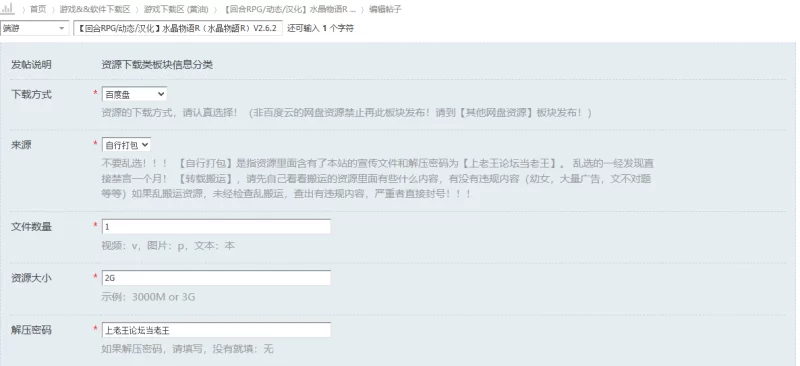Click the post title input field
The width and height of the screenshot is (800, 366).
tap(178, 28)
